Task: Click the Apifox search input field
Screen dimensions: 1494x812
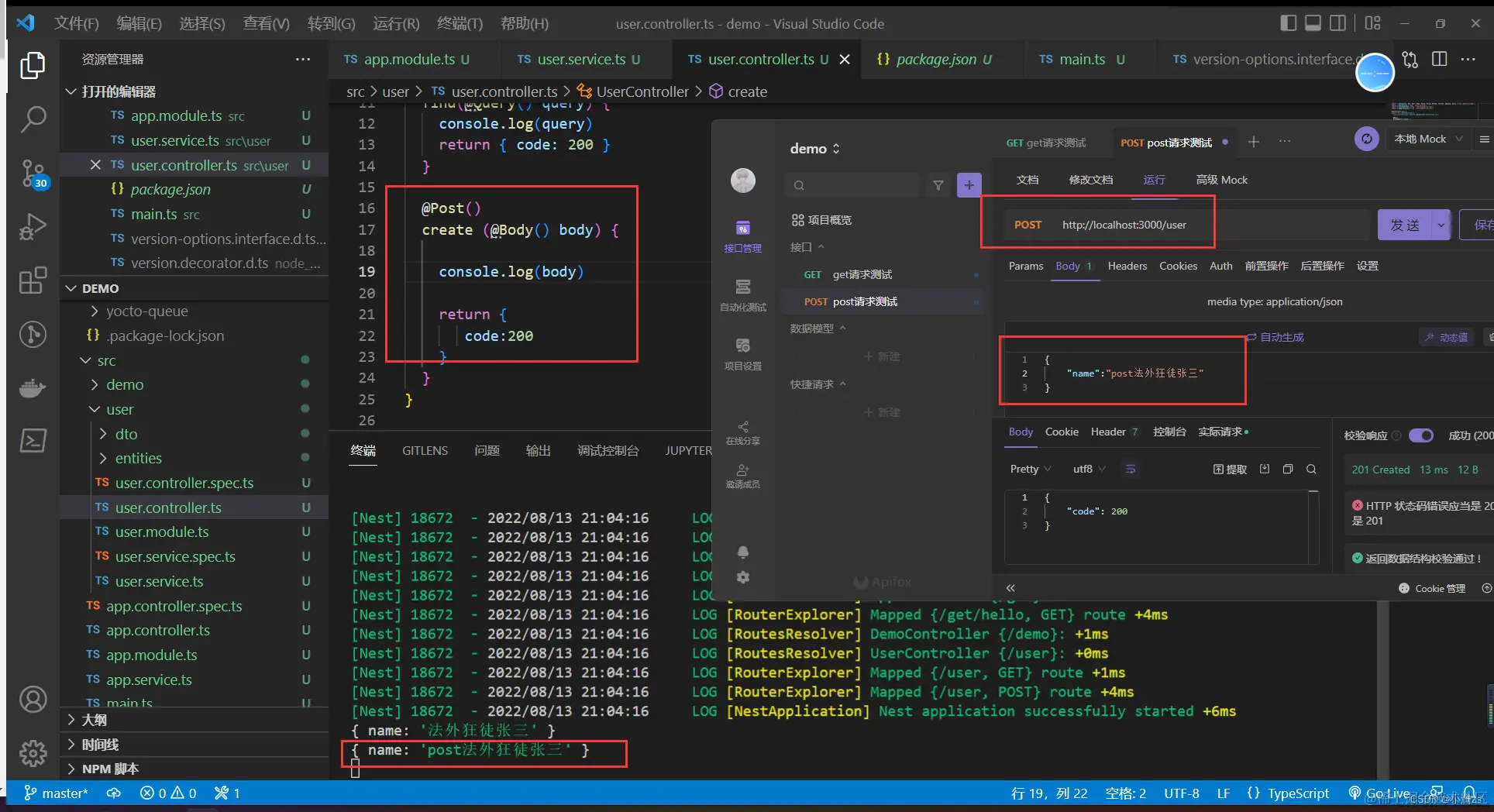Action: 852,185
